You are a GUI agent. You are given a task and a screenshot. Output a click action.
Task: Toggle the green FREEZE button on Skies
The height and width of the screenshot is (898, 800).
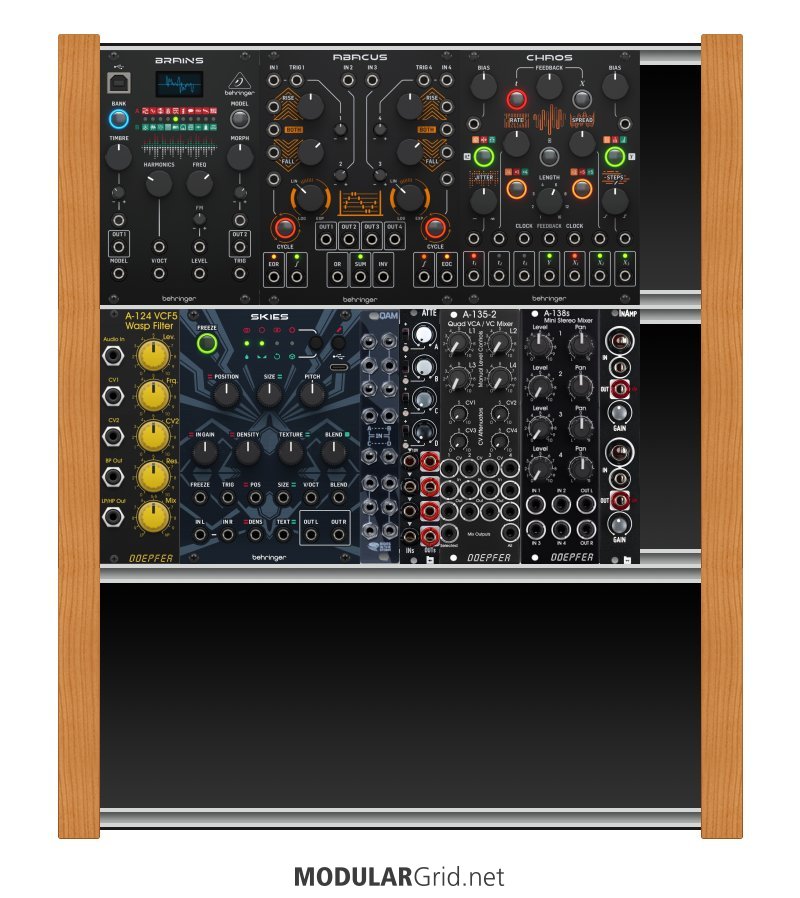click(207, 344)
